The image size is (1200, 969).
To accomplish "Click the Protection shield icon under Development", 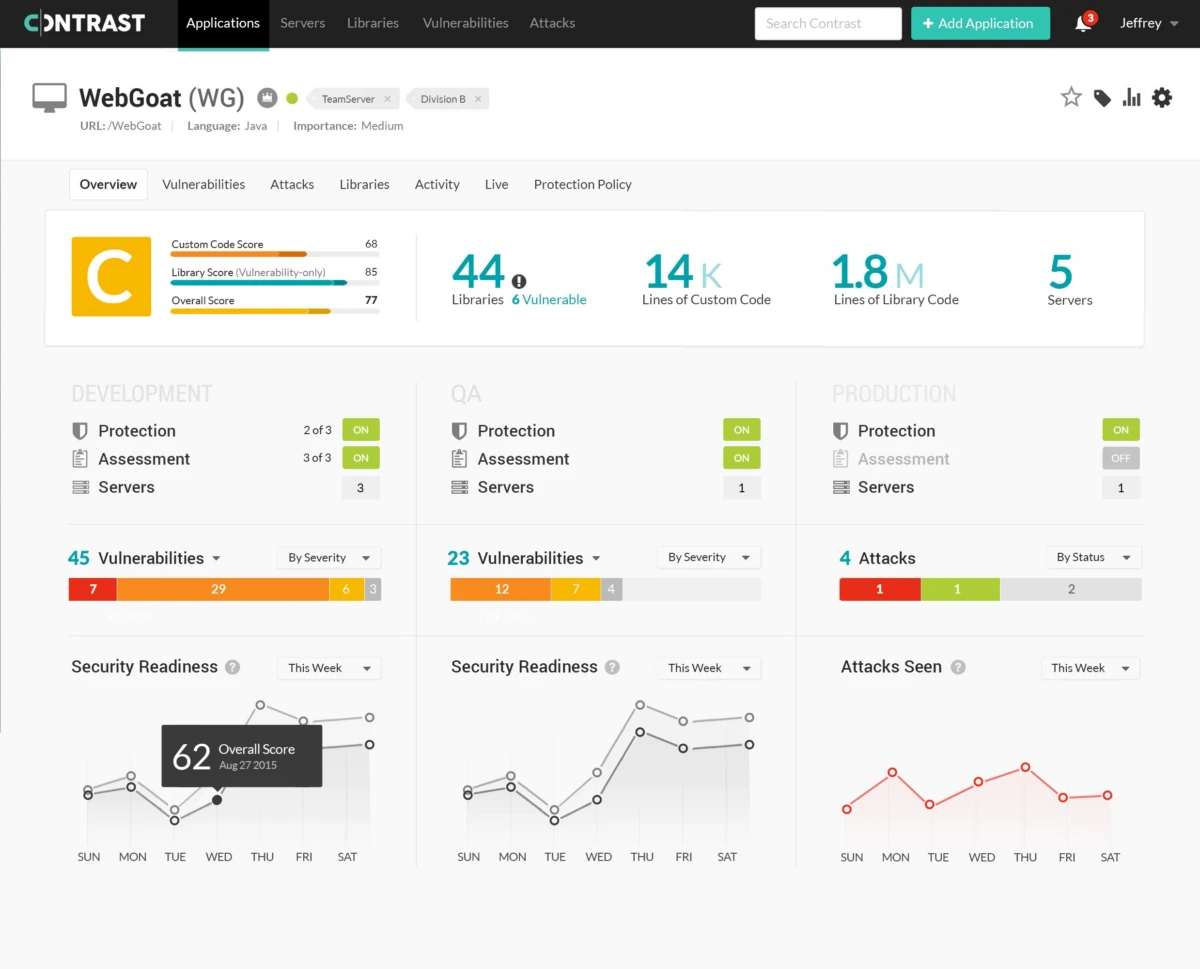I will [x=79, y=429].
